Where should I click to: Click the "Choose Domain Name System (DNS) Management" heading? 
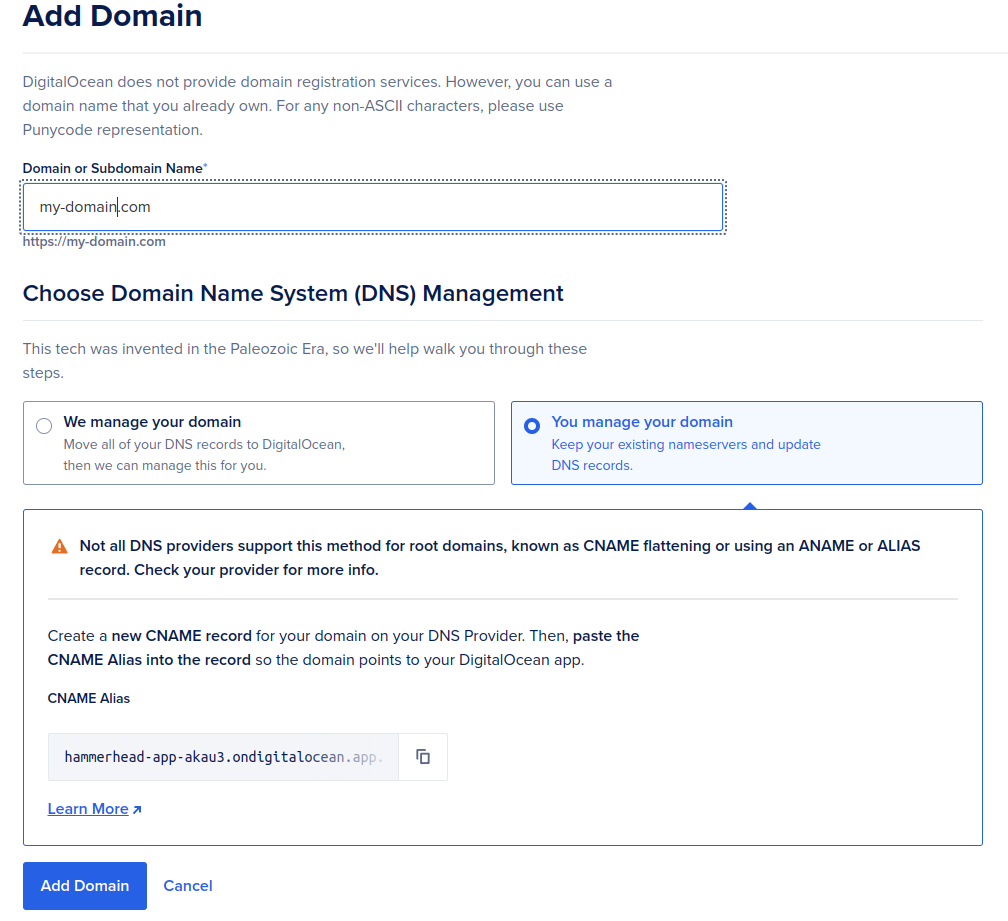[293, 293]
